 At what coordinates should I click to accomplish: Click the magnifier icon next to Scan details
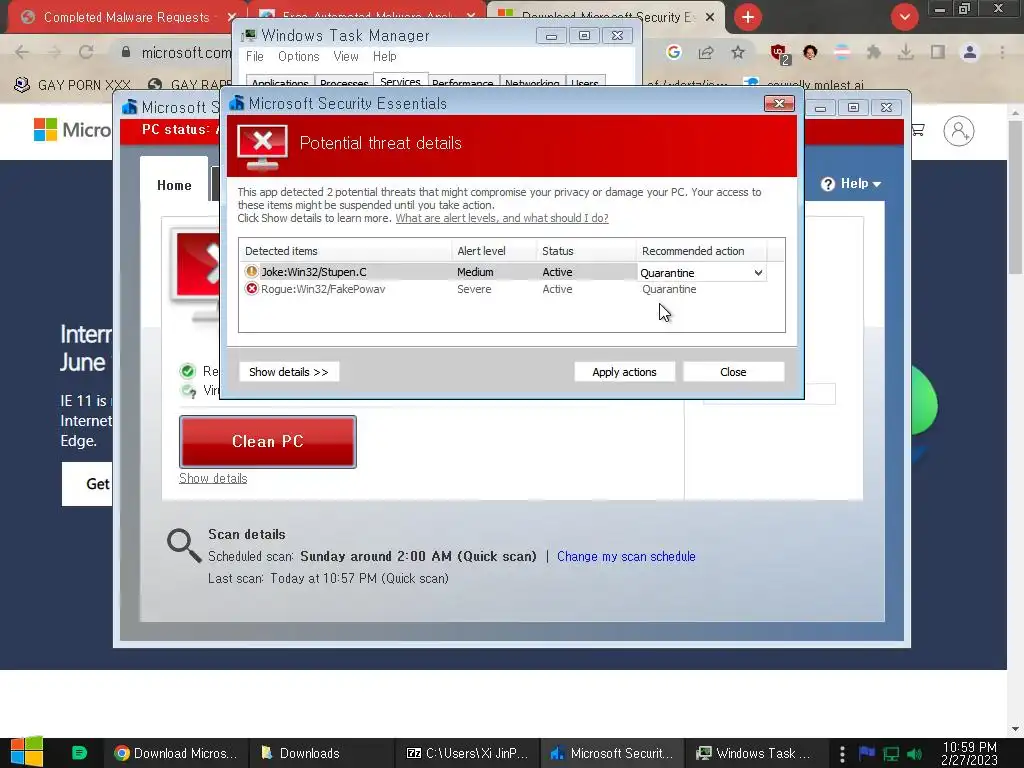click(184, 545)
